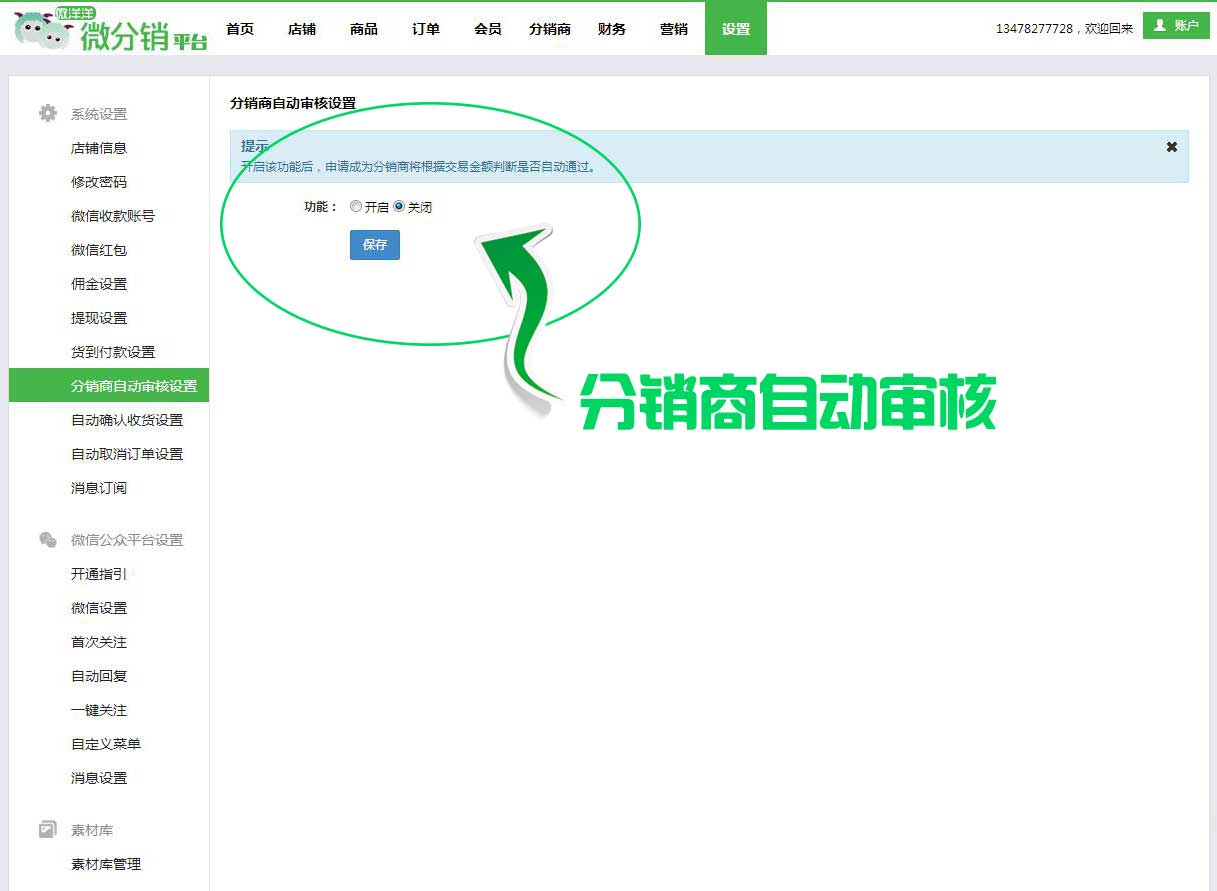Expand the 素材库 sidebar group

pos(92,830)
